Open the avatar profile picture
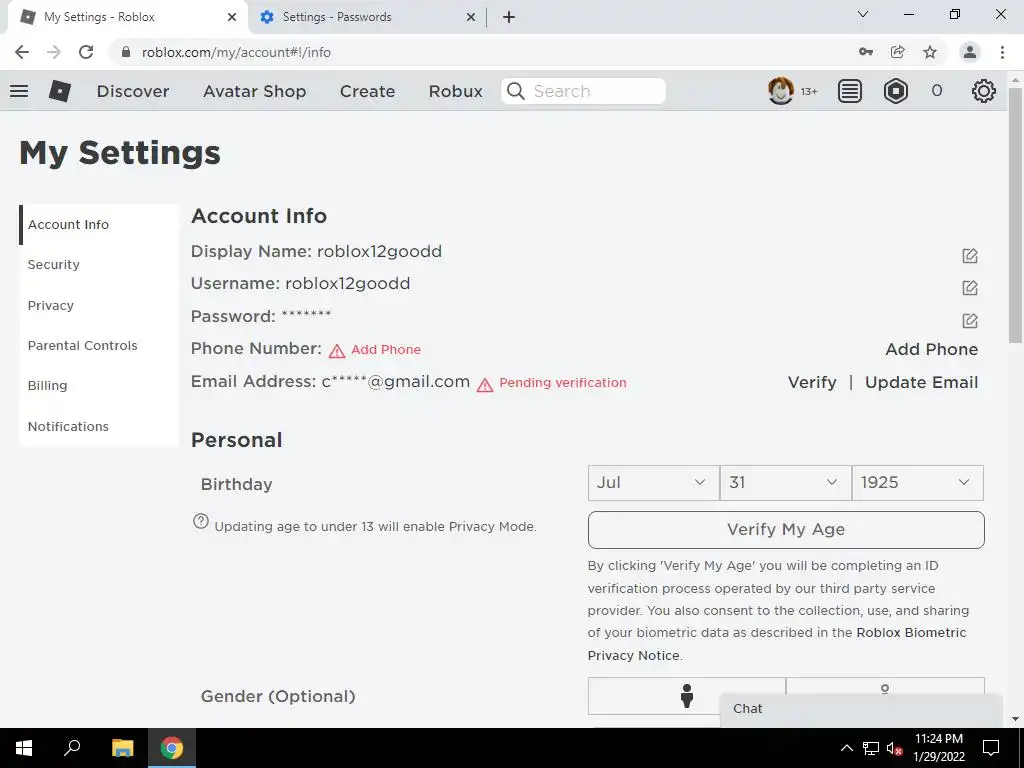Image resolution: width=1024 pixels, height=768 pixels. 780,91
